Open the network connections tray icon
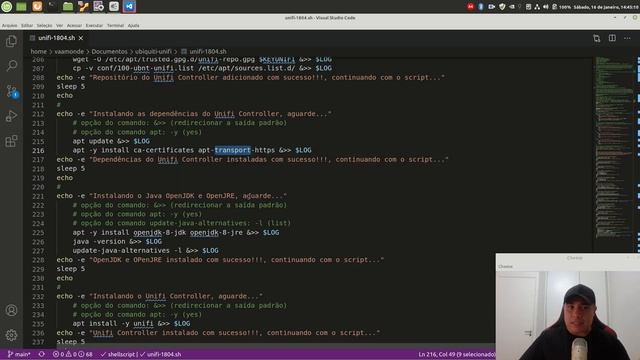 (537, 7)
